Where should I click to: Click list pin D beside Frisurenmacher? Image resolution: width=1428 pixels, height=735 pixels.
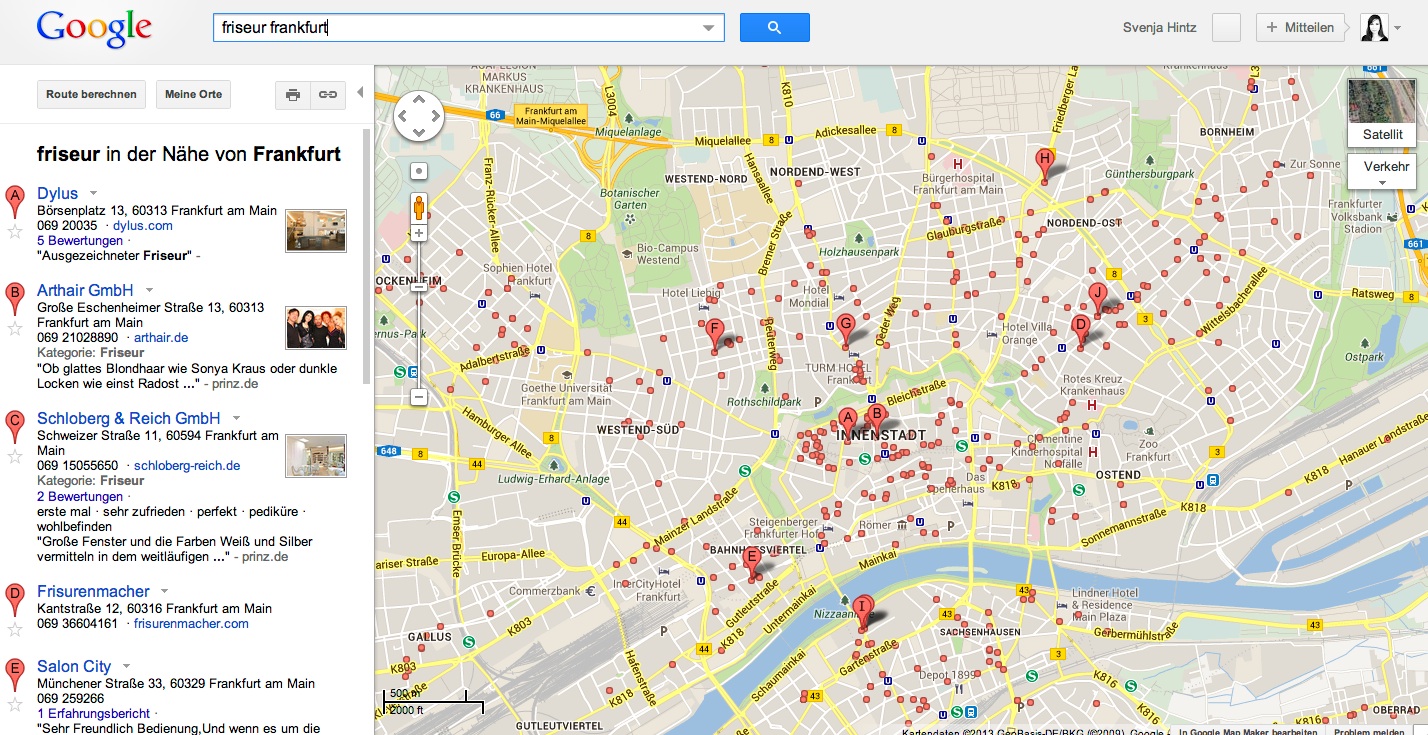[15, 600]
